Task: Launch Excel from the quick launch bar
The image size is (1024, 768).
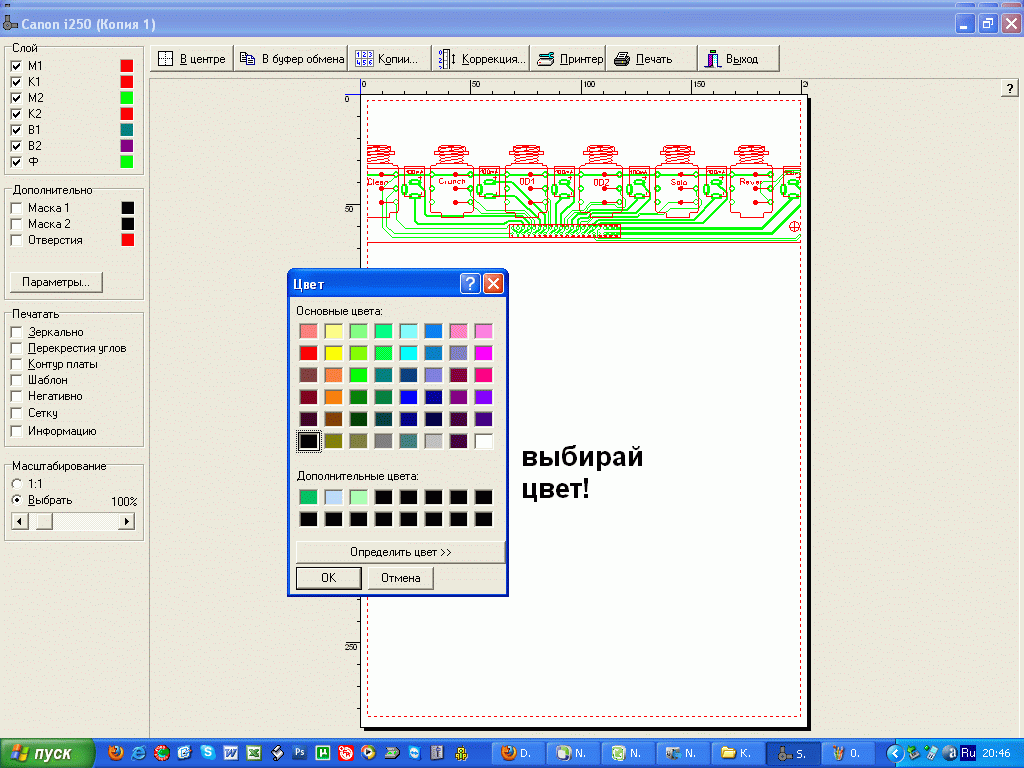Action: (253, 753)
